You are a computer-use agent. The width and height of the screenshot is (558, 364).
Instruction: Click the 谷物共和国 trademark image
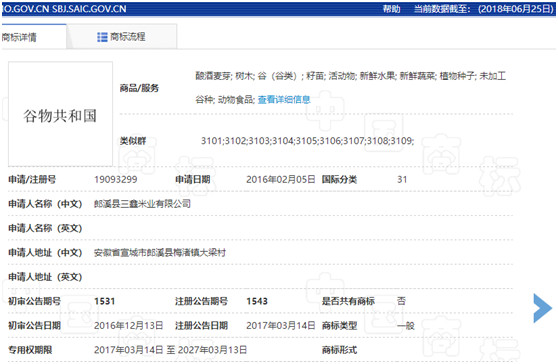click(60, 114)
